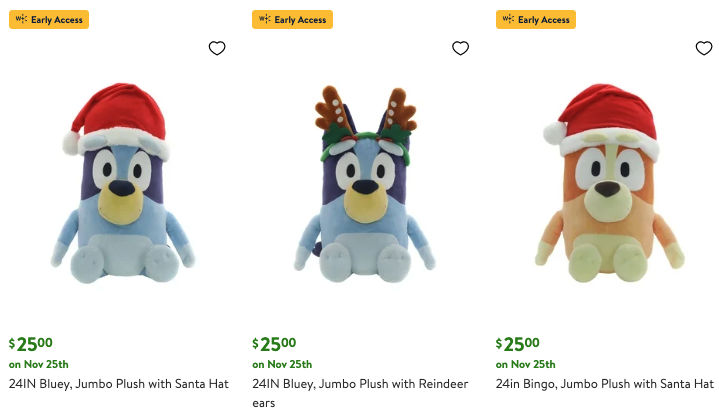Open '24in Bingo, Jumbo Plush with Santa Hat' link

pos(605,383)
